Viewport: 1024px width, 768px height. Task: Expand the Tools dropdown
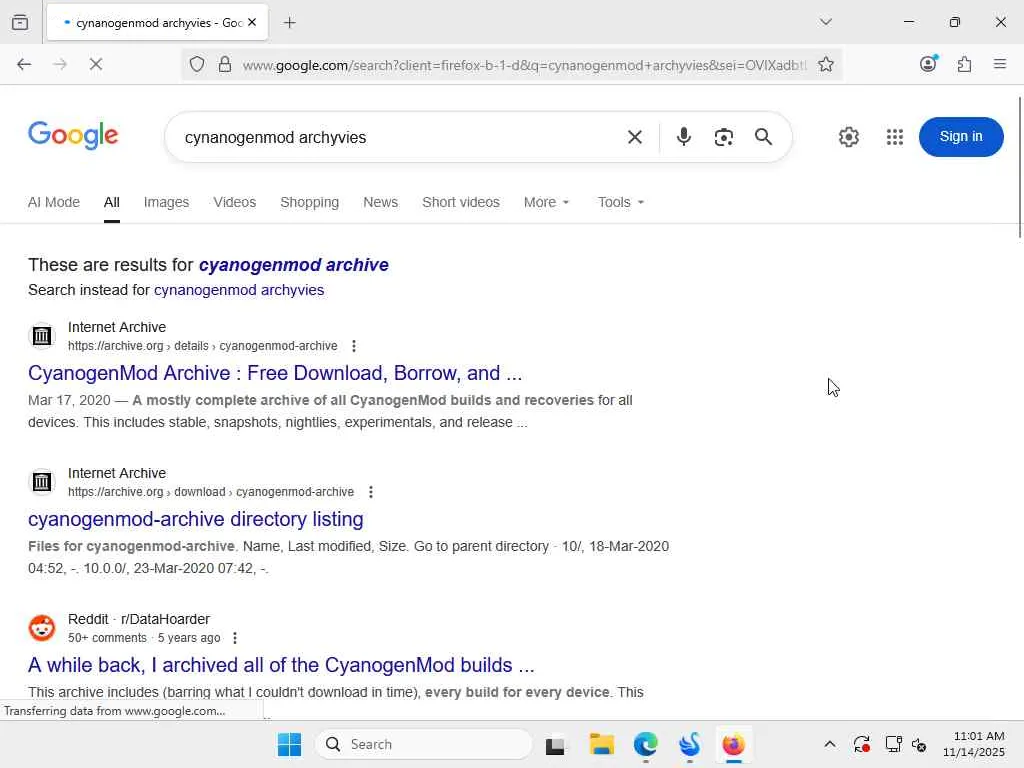click(620, 202)
